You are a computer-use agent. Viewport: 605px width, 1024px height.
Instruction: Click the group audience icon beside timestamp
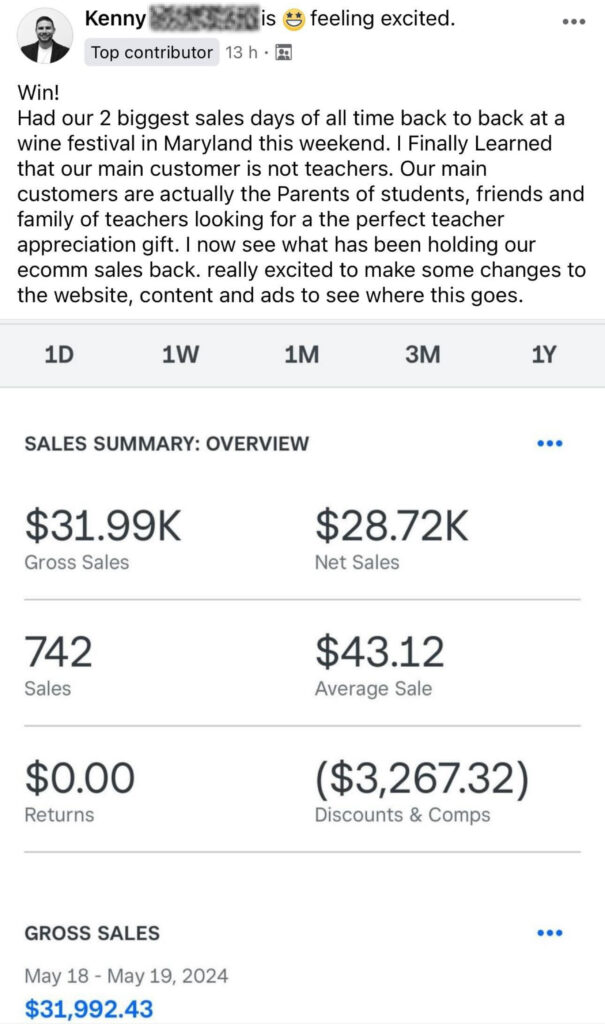click(x=283, y=53)
